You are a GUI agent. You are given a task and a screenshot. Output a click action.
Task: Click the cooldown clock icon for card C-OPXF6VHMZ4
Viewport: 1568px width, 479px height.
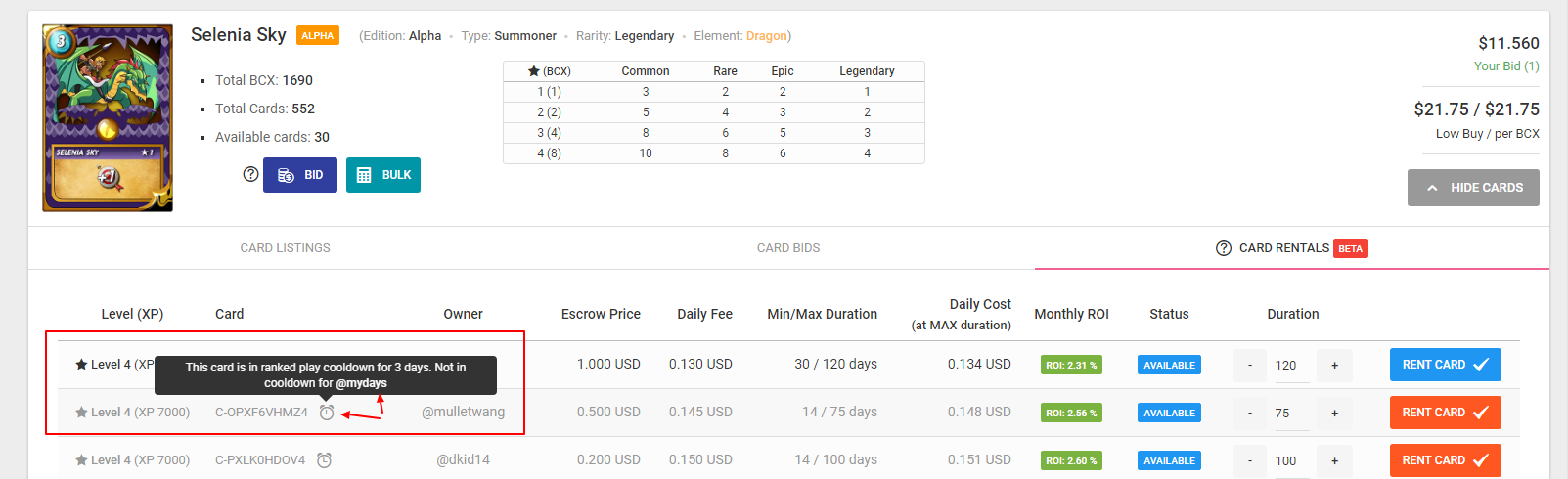[x=327, y=413]
